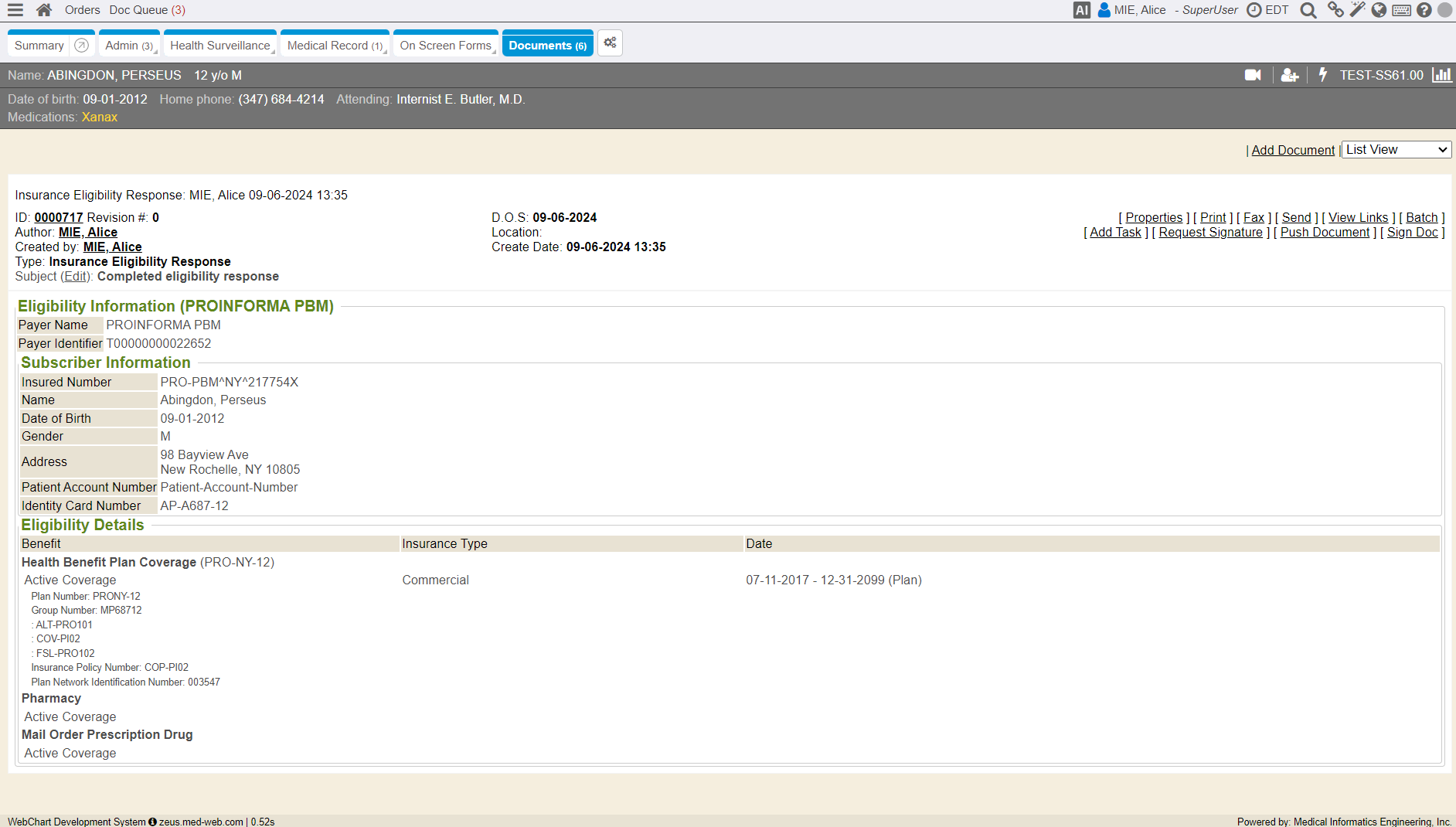This screenshot has width=1456, height=827.
Task: Click the lightning bolt quick action icon
Action: click(x=1322, y=75)
